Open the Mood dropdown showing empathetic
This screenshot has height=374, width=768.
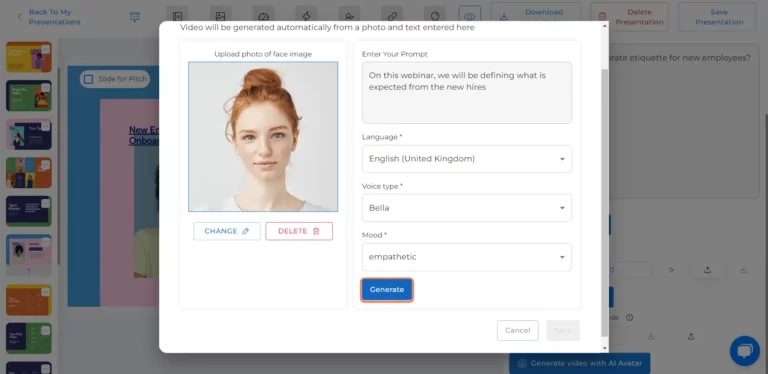467,257
